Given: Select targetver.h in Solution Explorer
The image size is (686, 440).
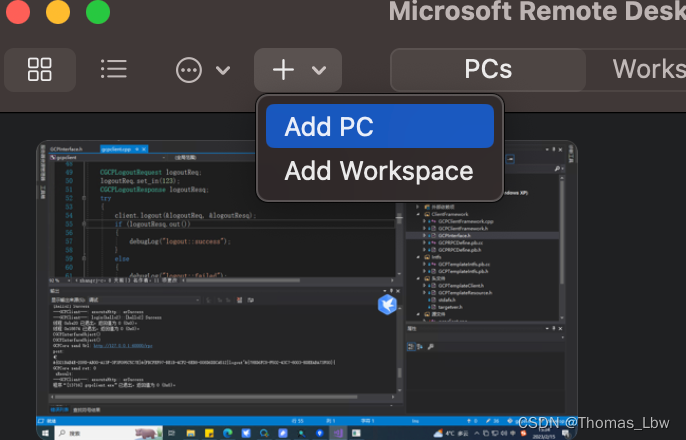Looking at the screenshot, I should tap(450, 307).
